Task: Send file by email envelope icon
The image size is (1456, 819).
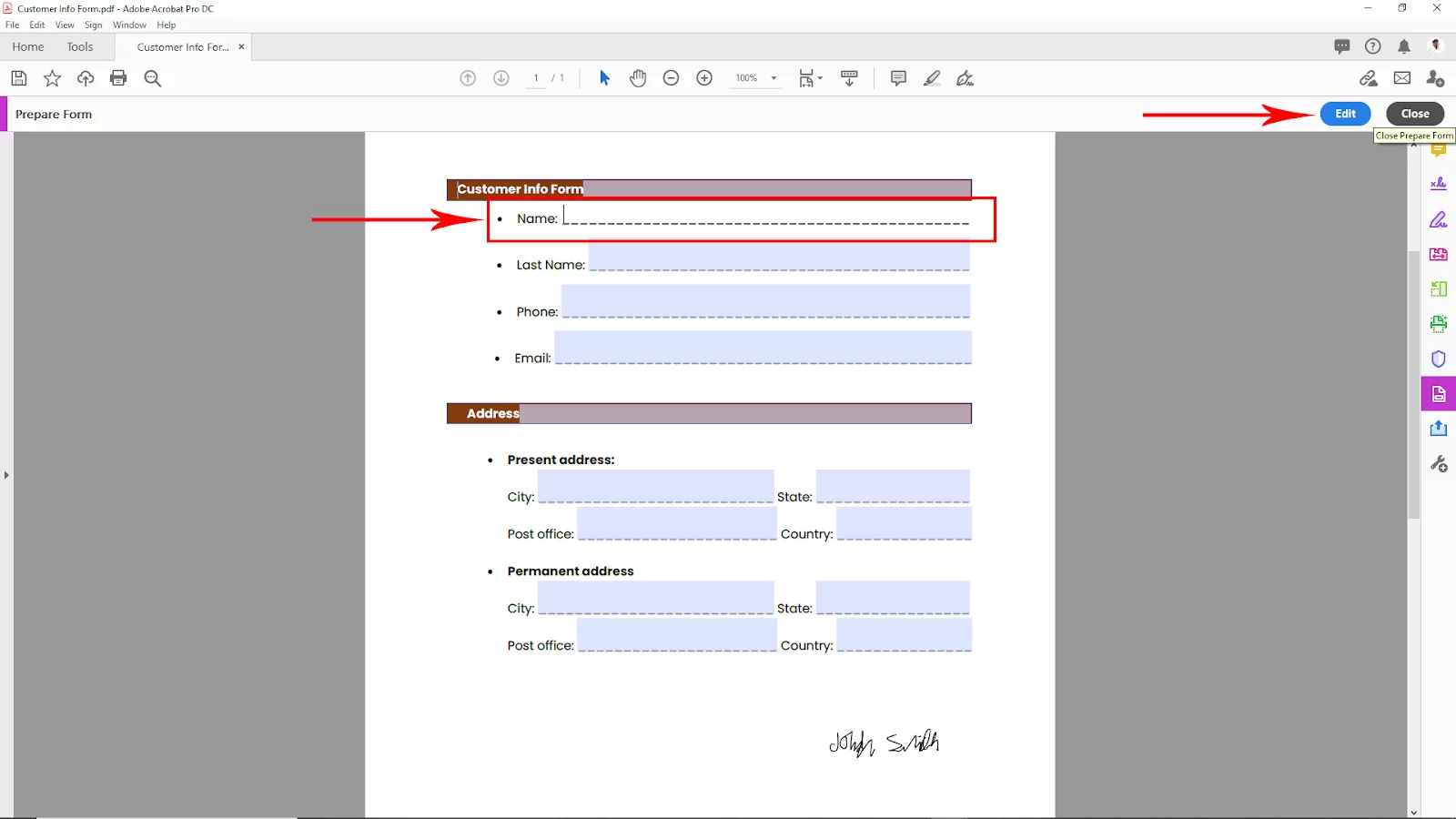Action: (1402, 78)
